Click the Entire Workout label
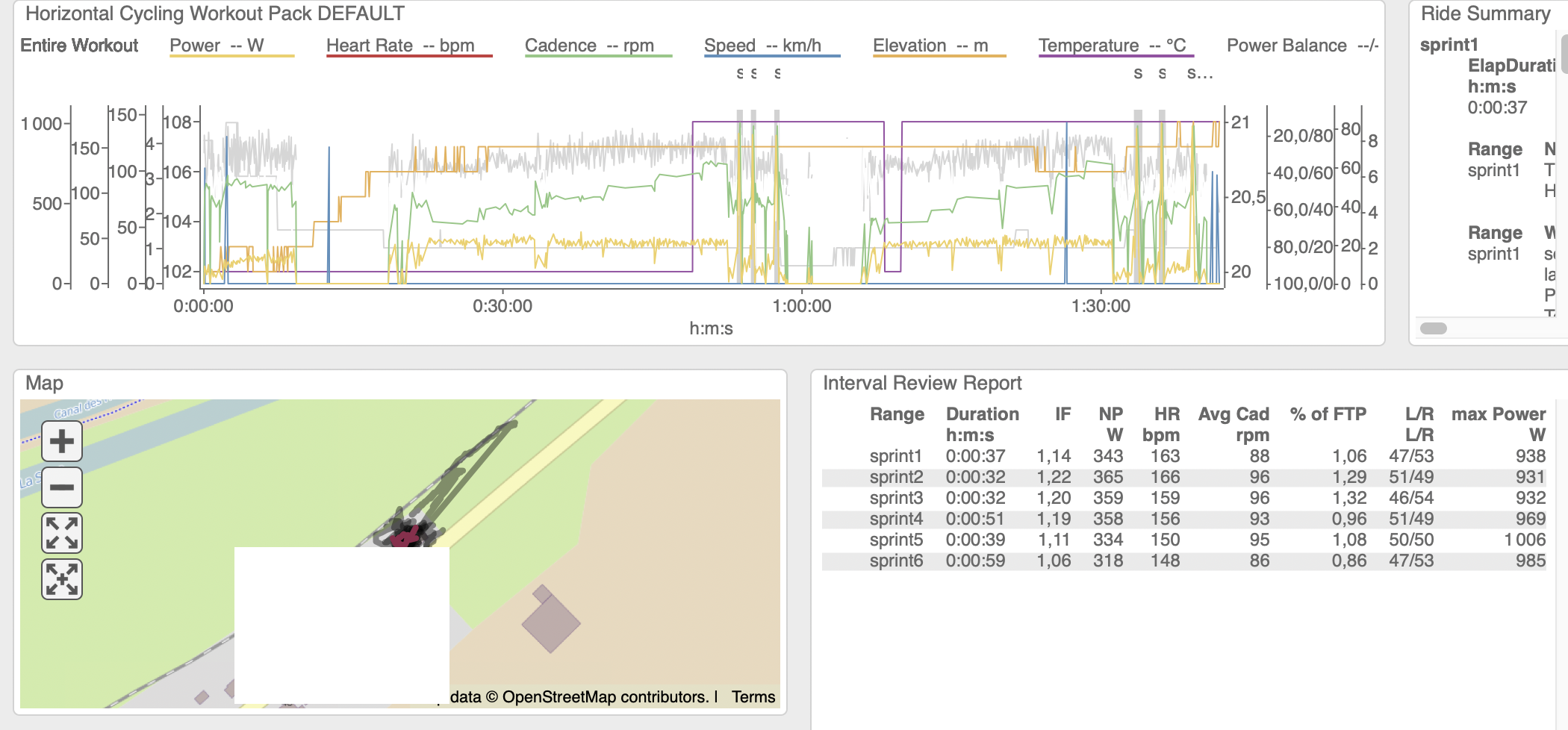This screenshot has height=730, width=1568. tap(79, 46)
